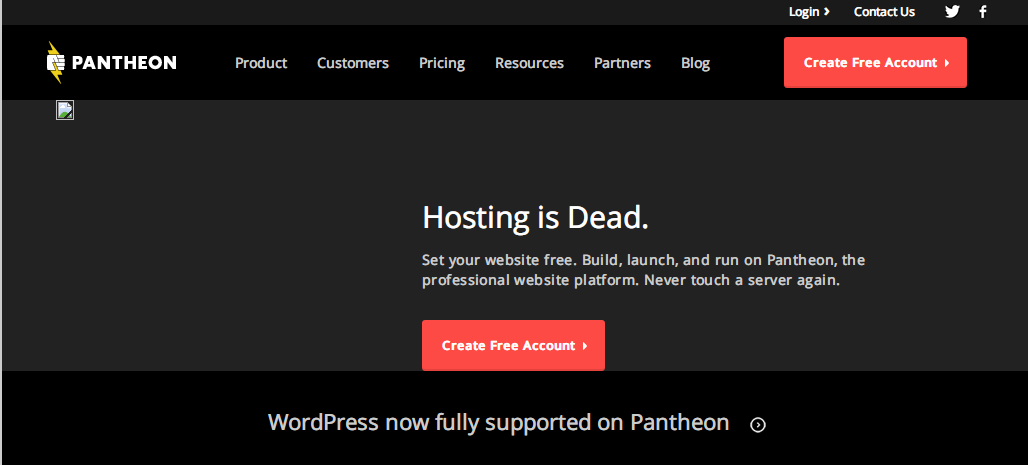Open the Contact Us link

coord(884,12)
